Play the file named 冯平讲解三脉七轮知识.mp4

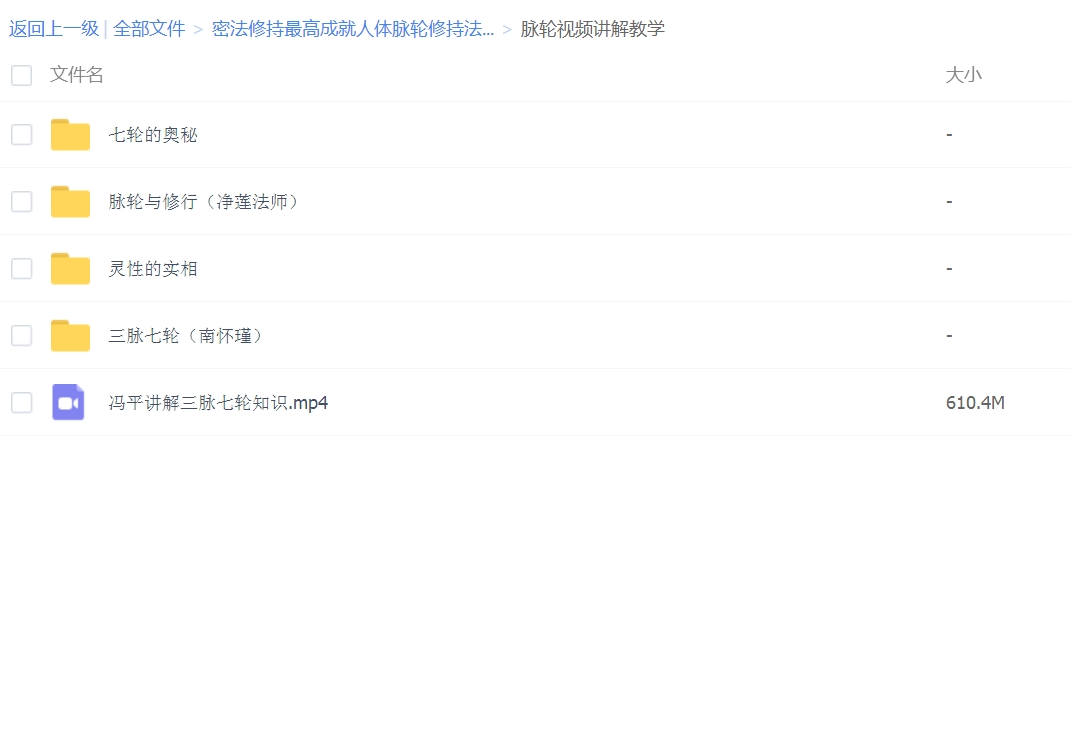218,403
